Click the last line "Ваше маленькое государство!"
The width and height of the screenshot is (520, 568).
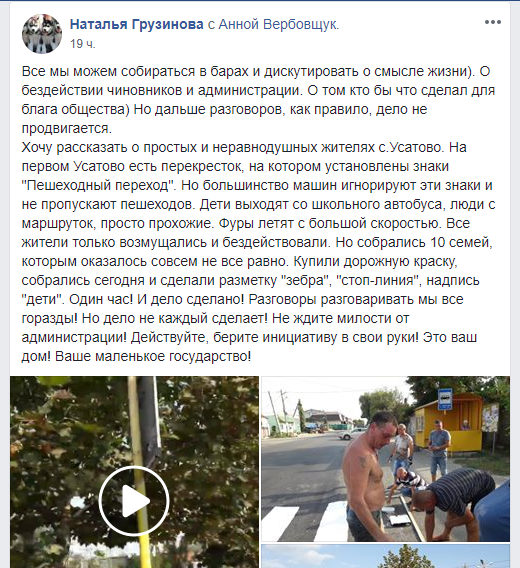153,356
